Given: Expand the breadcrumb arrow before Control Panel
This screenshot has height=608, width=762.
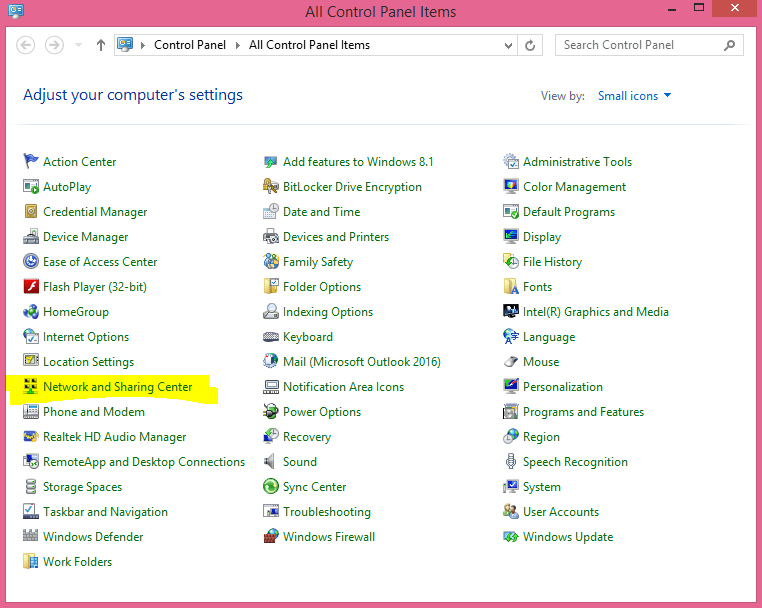Looking at the screenshot, I should tap(143, 45).
